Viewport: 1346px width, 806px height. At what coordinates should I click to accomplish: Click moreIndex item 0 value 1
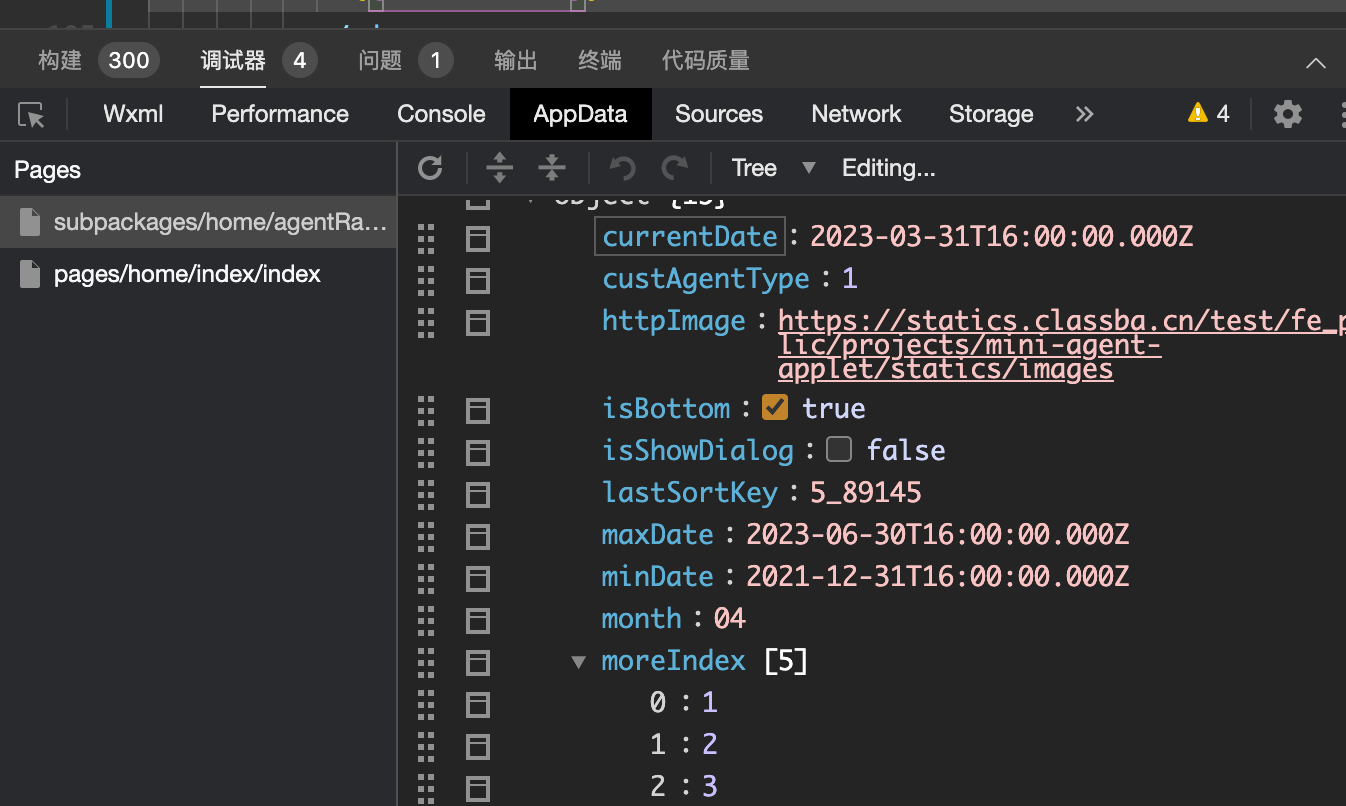(x=710, y=703)
